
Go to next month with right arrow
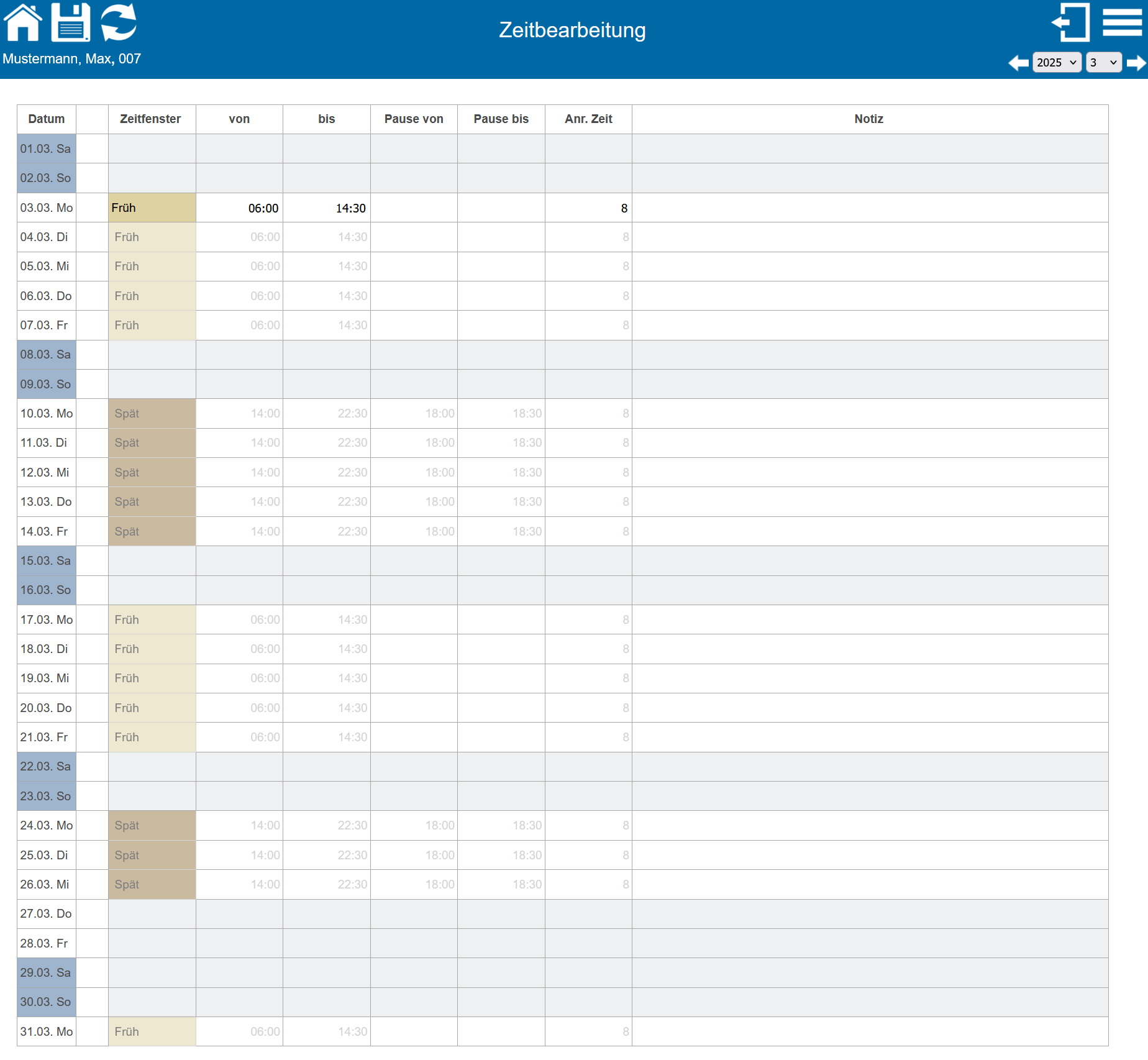1136,63
